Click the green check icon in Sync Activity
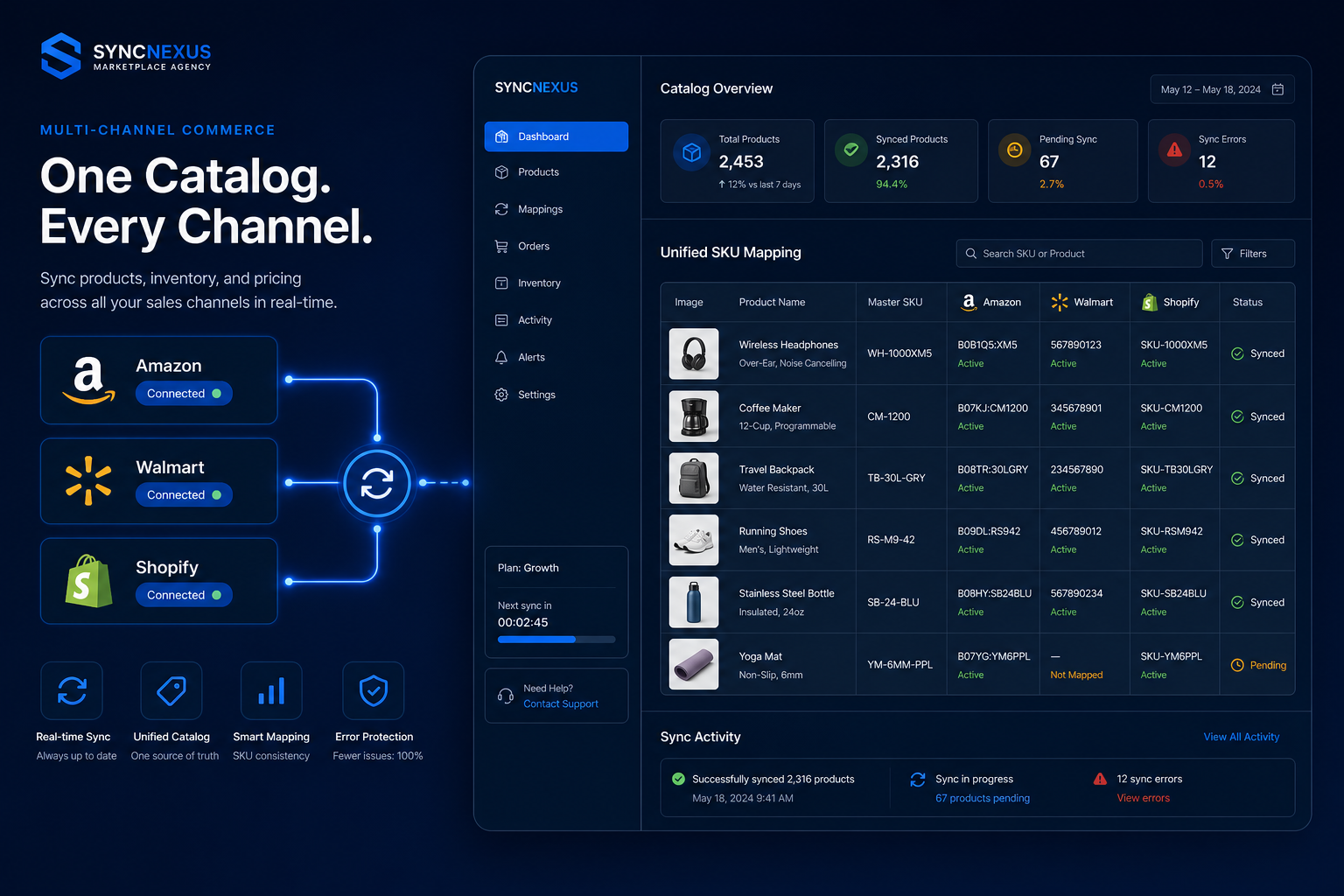 tap(678, 779)
